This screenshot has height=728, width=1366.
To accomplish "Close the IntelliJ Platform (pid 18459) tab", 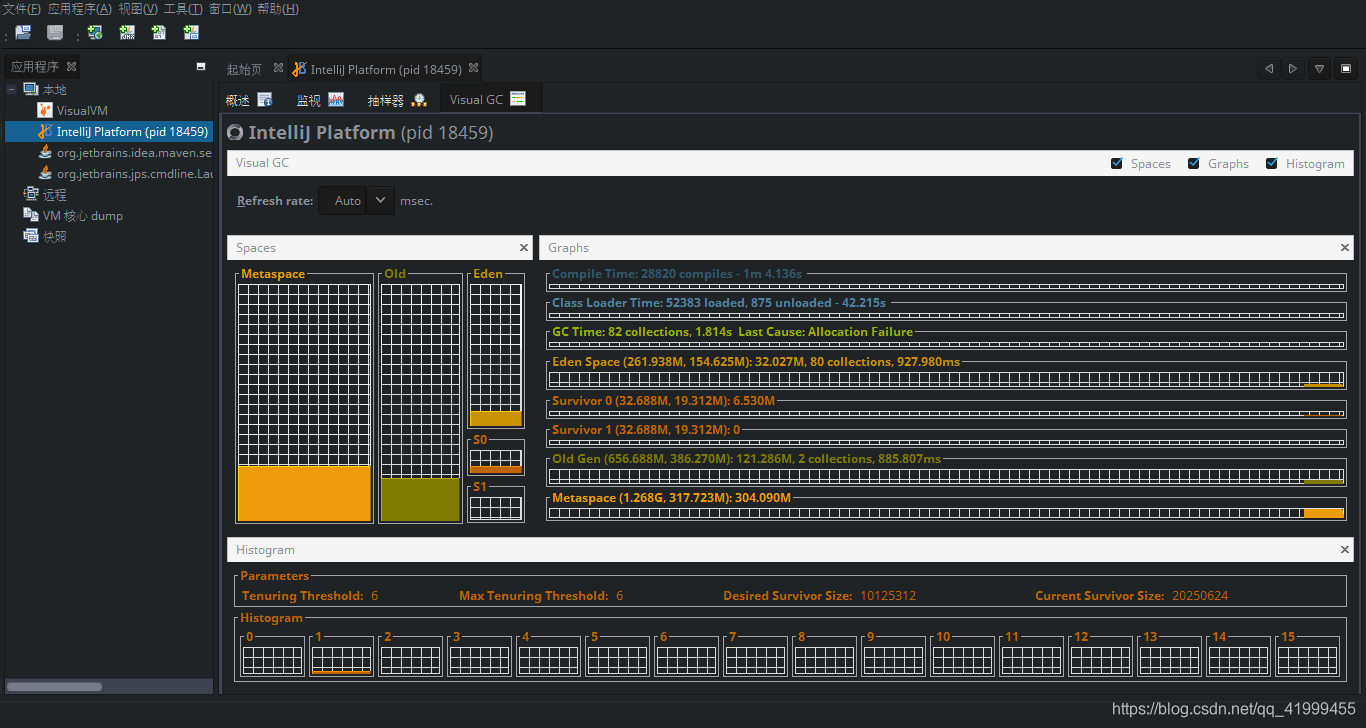I will point(474,69).
